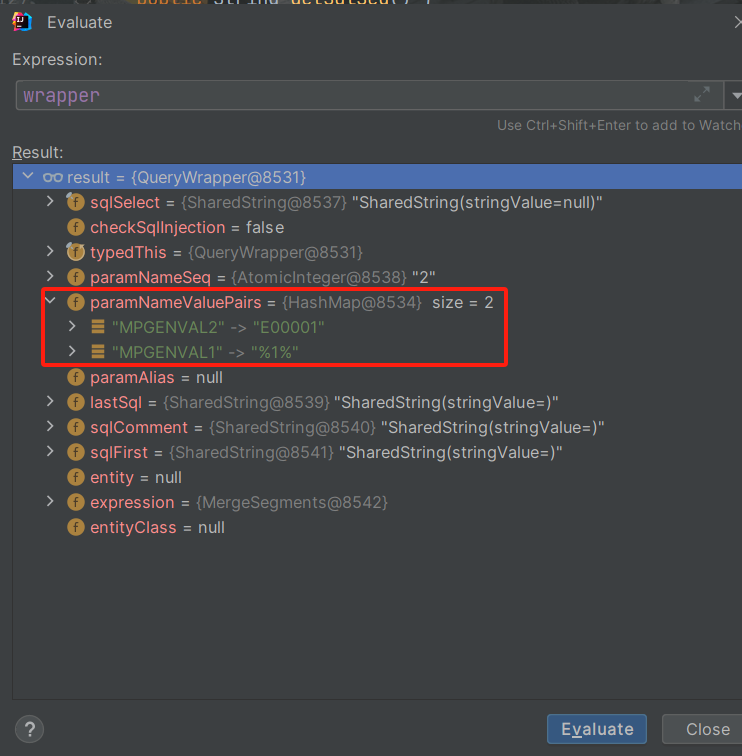Click the field icon of checkSqlInjection
This screenshot has width=742, height=756.
coord(76,227)
